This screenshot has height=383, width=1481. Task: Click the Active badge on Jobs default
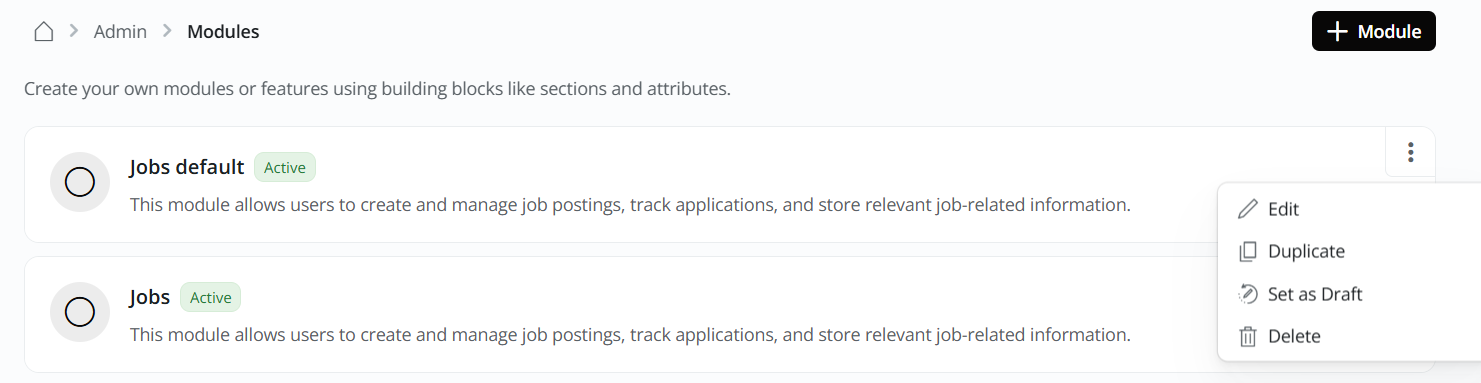tap(285, 168)
